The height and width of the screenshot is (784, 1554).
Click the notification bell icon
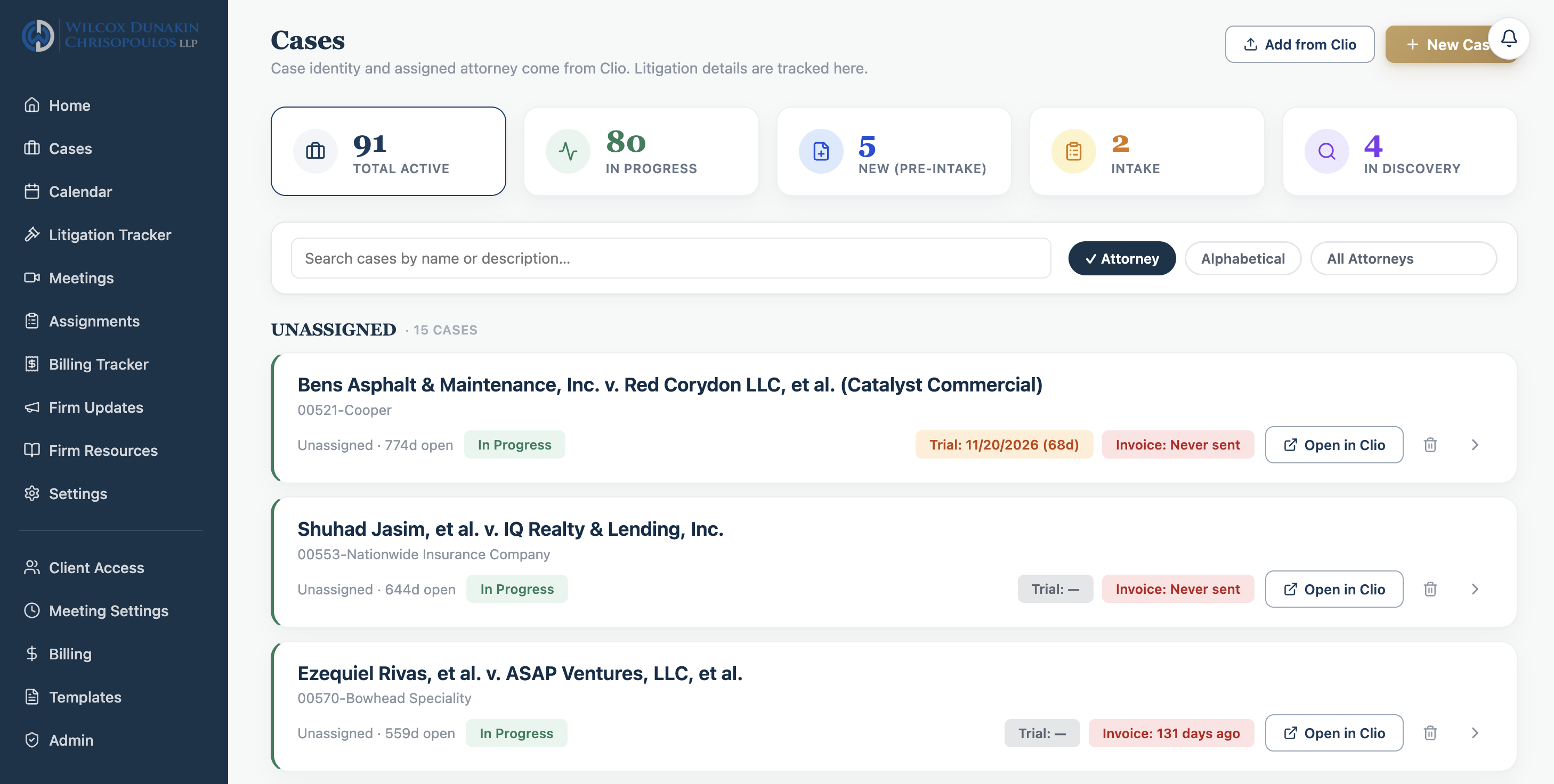click(x=1508, y=38)
